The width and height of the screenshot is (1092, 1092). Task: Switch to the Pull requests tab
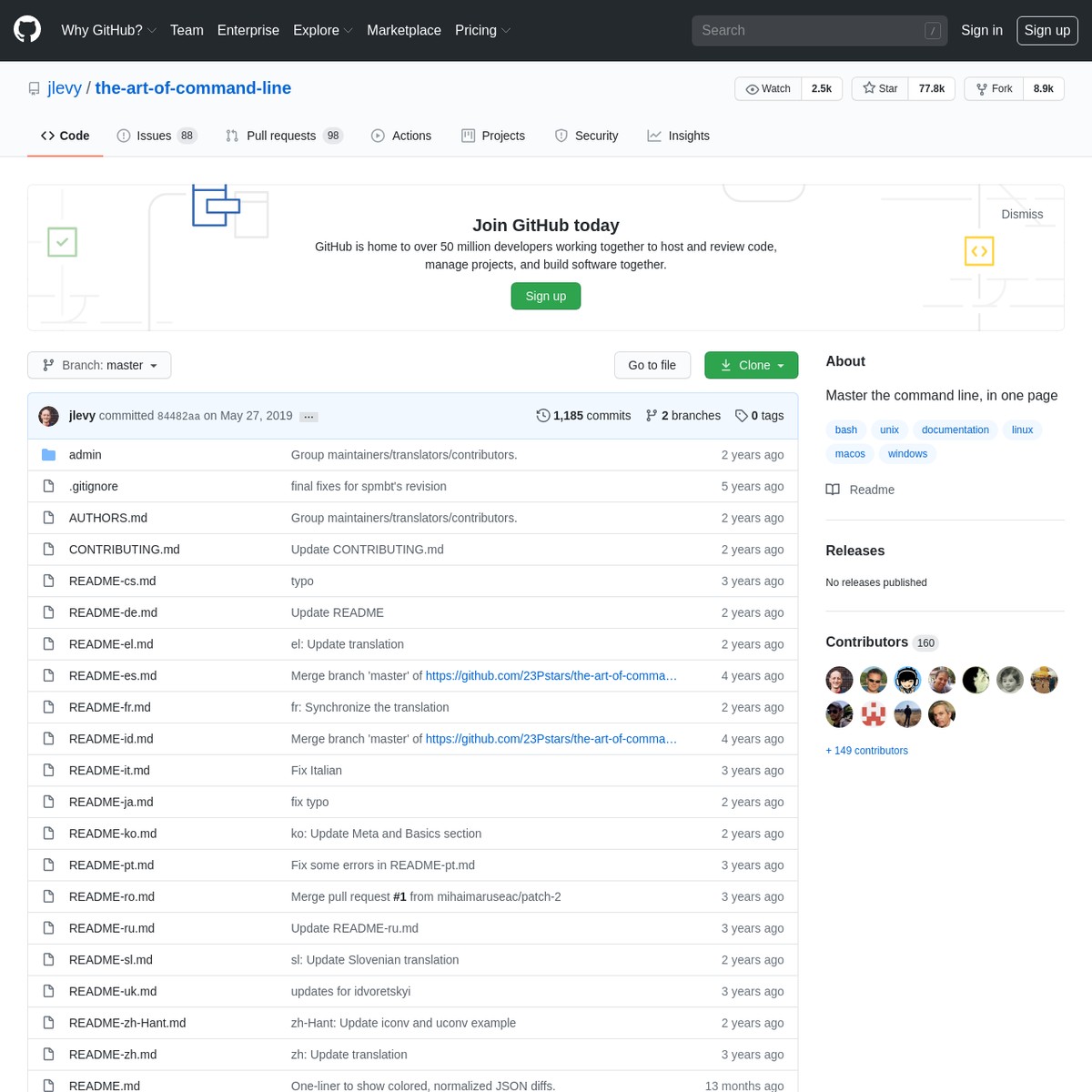[284, 136]
